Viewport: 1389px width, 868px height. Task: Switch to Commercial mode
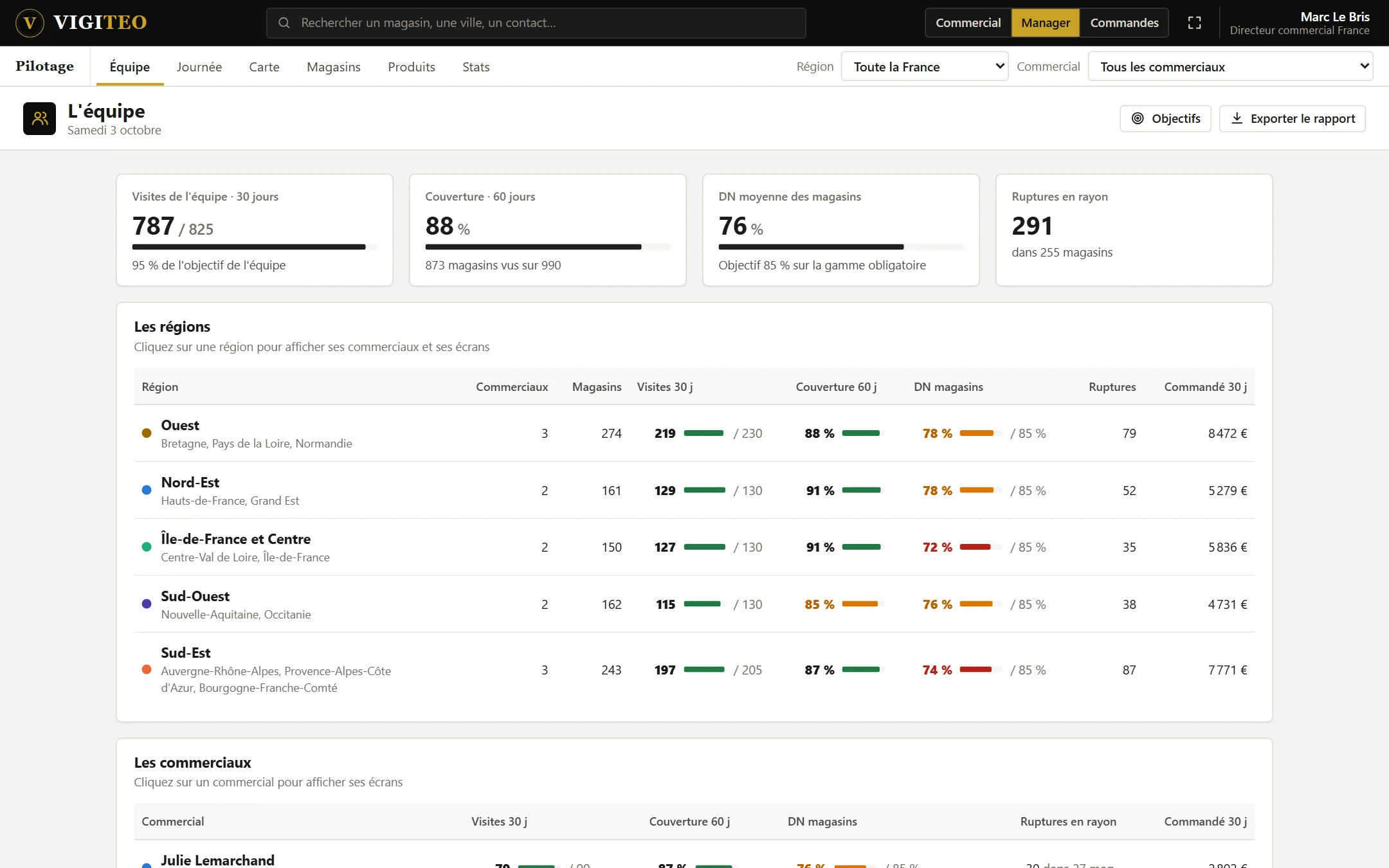(968, 23)
